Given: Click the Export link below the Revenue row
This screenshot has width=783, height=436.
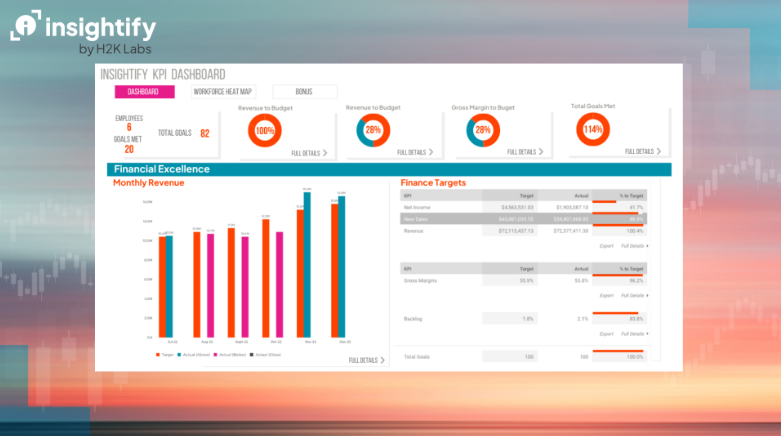Looking at the screenshot, I should coord(606,246).
